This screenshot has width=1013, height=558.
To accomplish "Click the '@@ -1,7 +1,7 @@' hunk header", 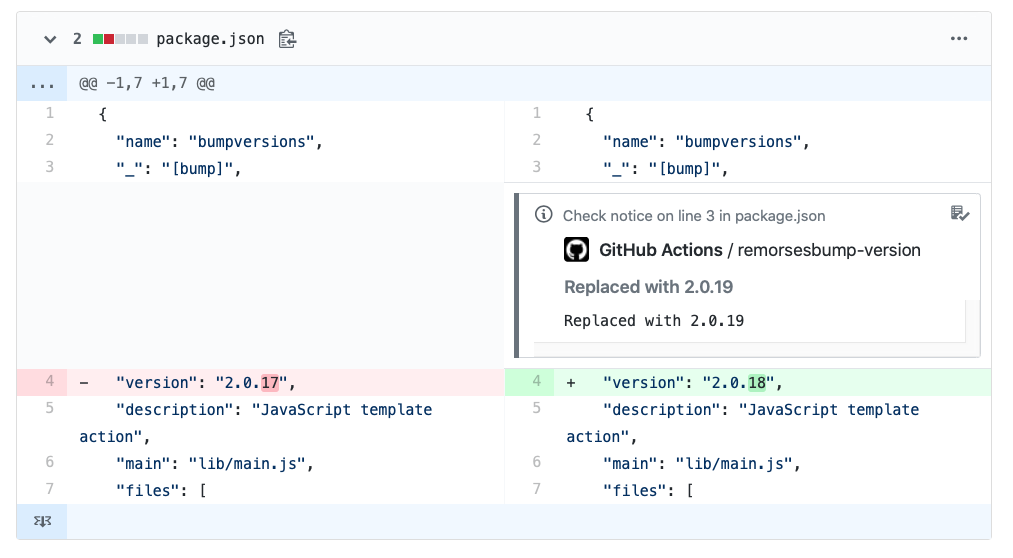I will pyautogui.click(x=147, y=84).
